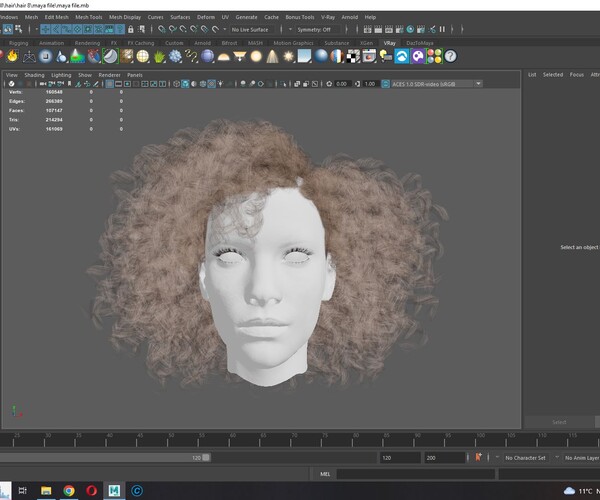Click the animation end field showing 200
The width and height of the screenshot is (600, 500).
coord(444,458)
